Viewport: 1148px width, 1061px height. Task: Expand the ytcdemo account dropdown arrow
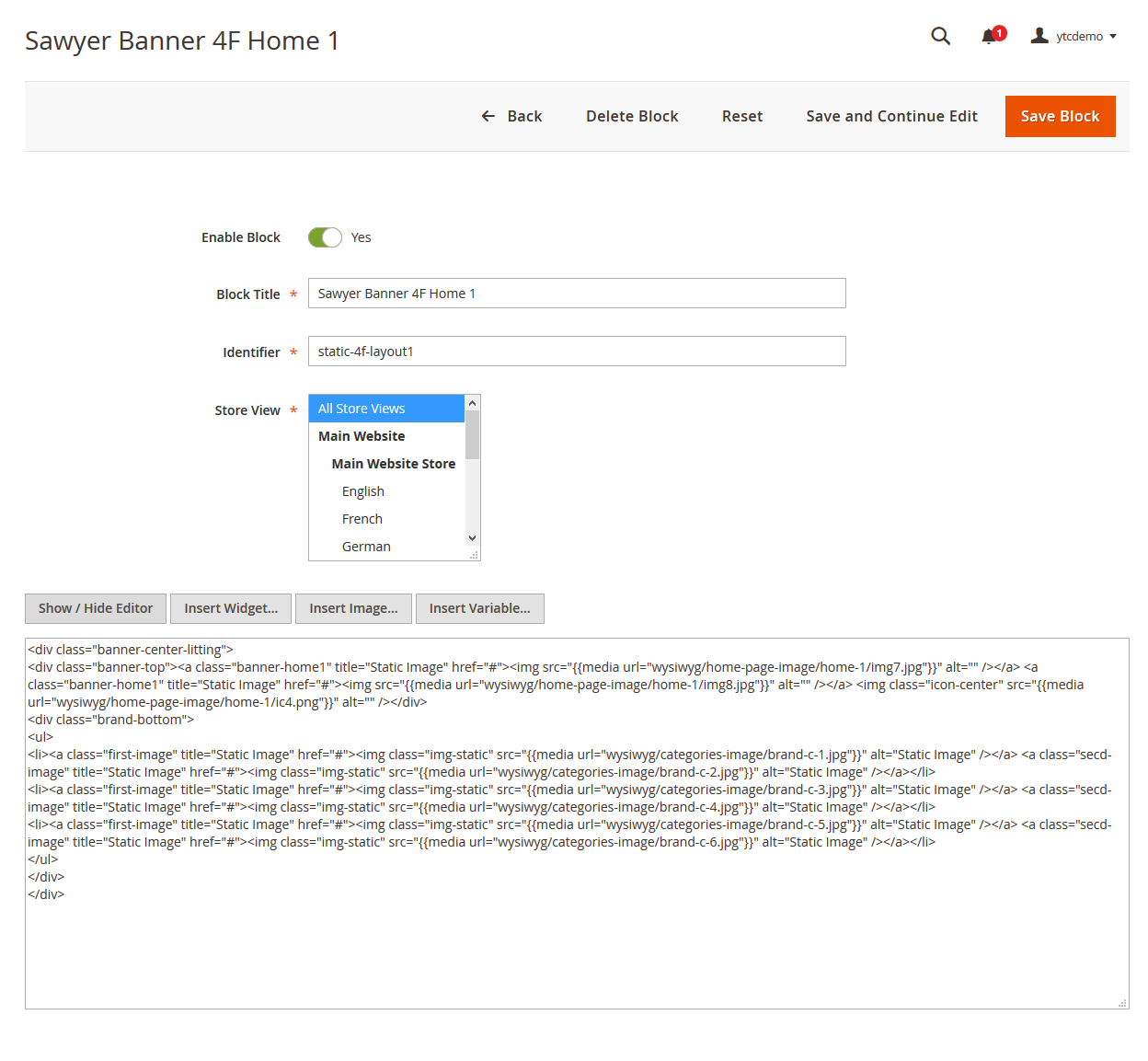(x=1113, y=37)
